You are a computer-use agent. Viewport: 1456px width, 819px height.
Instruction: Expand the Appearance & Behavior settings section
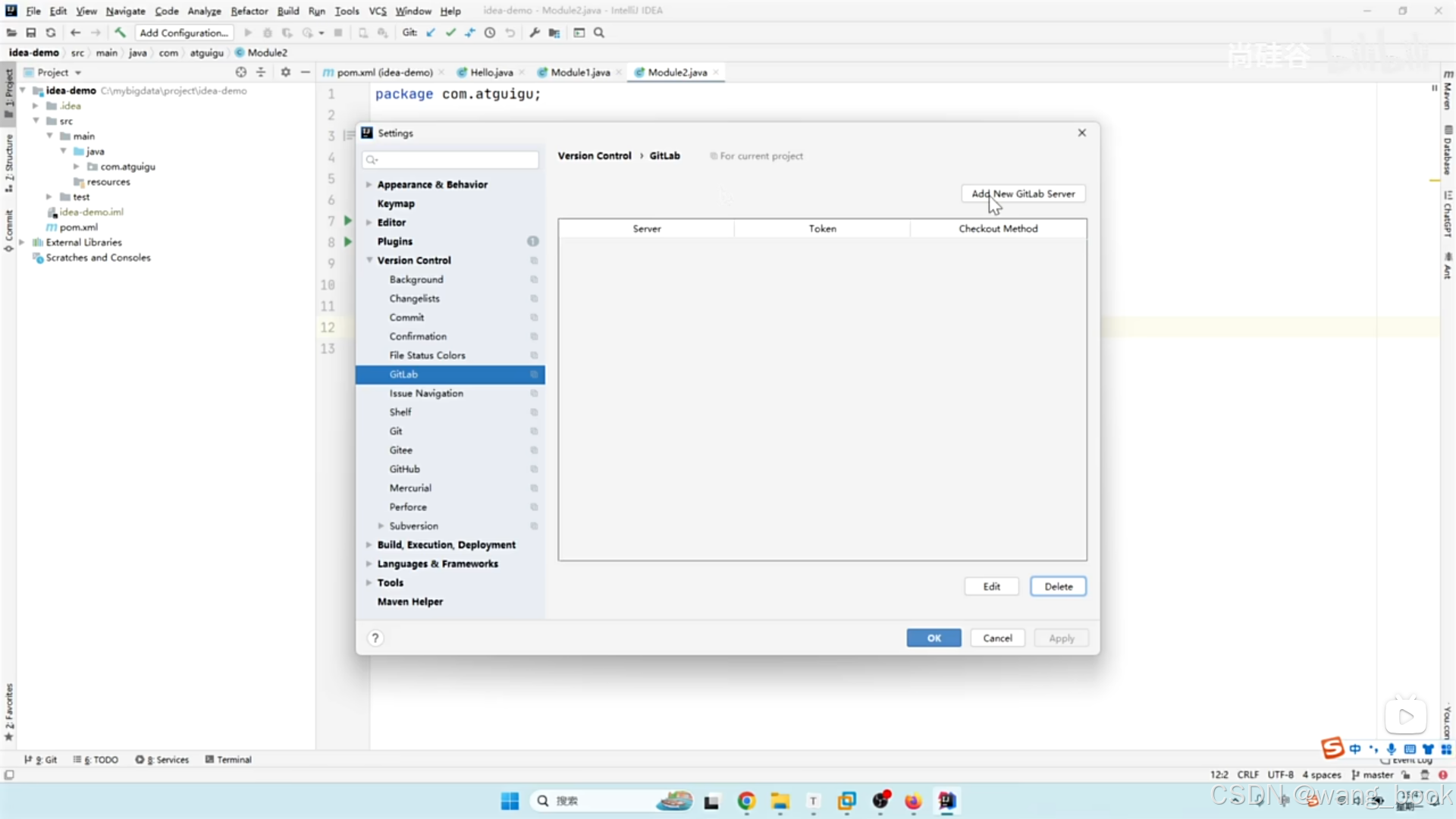[369, 185]
